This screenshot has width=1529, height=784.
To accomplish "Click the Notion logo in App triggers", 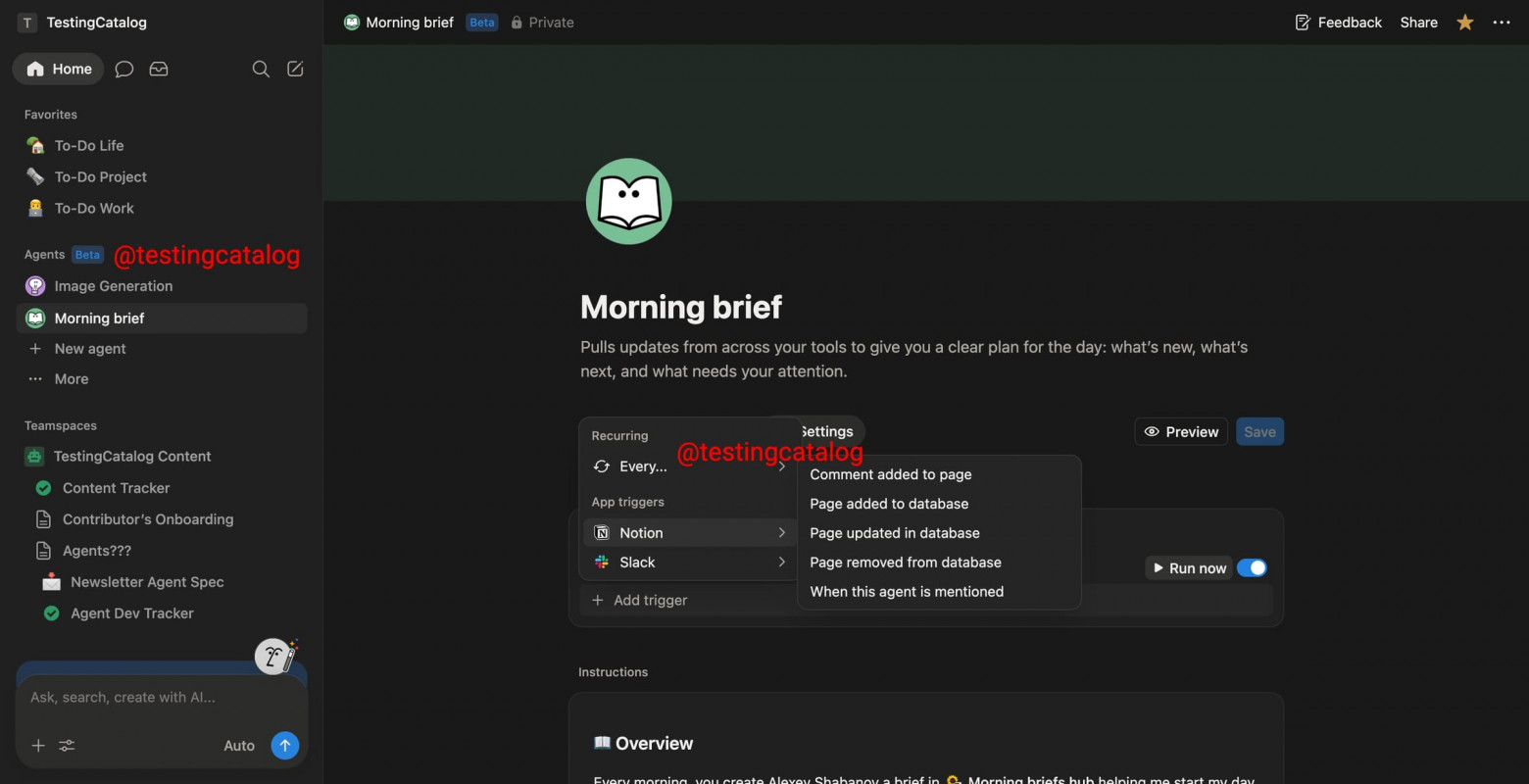I will [x=603, y=532].
